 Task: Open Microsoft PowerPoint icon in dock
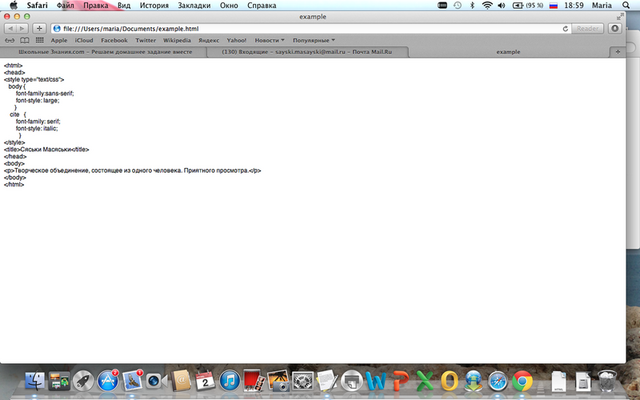pyautogui.click(x=400, y=381)
